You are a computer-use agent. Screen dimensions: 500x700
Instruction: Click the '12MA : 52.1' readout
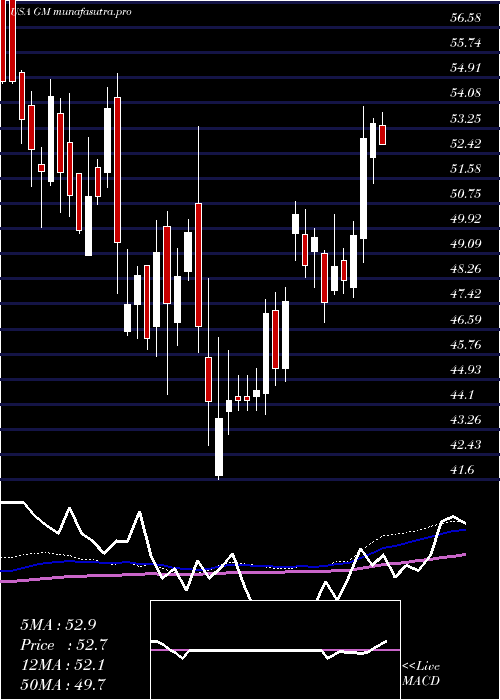pos(62,665)
